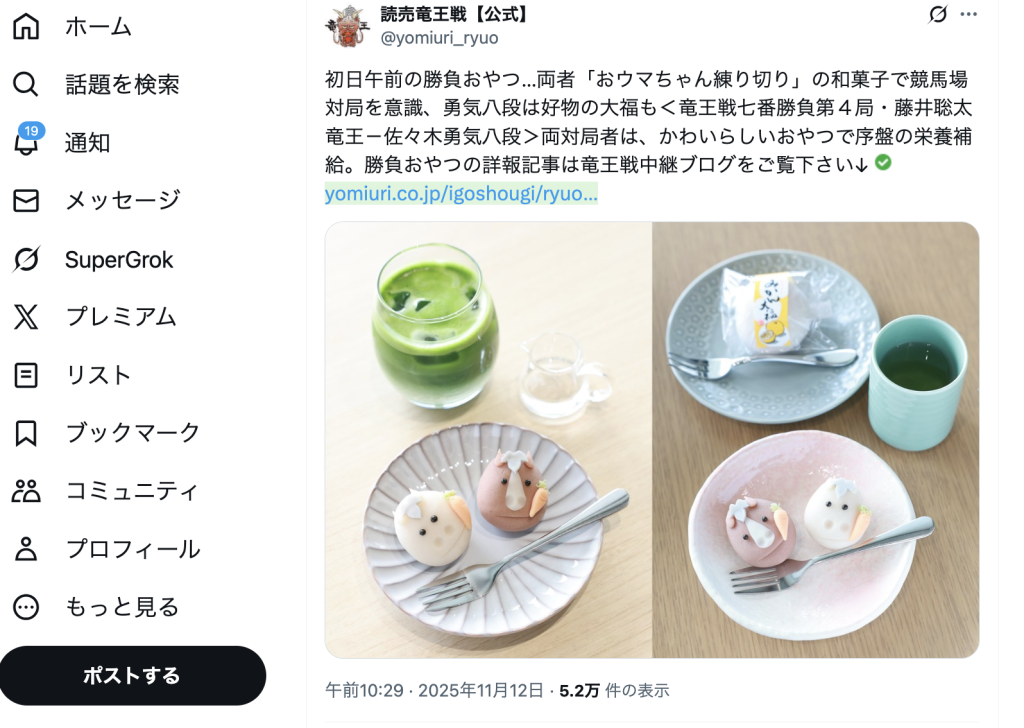Viewport: 1024px width, 728px height.
Task: Open the Lists icon
Action: [x=26, y=375]
